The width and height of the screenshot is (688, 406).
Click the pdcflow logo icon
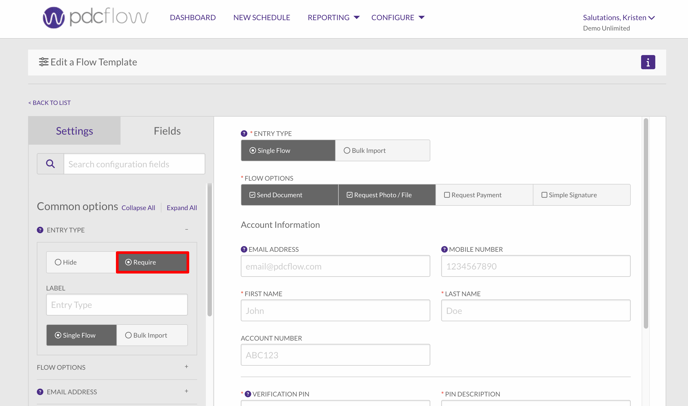54,17
